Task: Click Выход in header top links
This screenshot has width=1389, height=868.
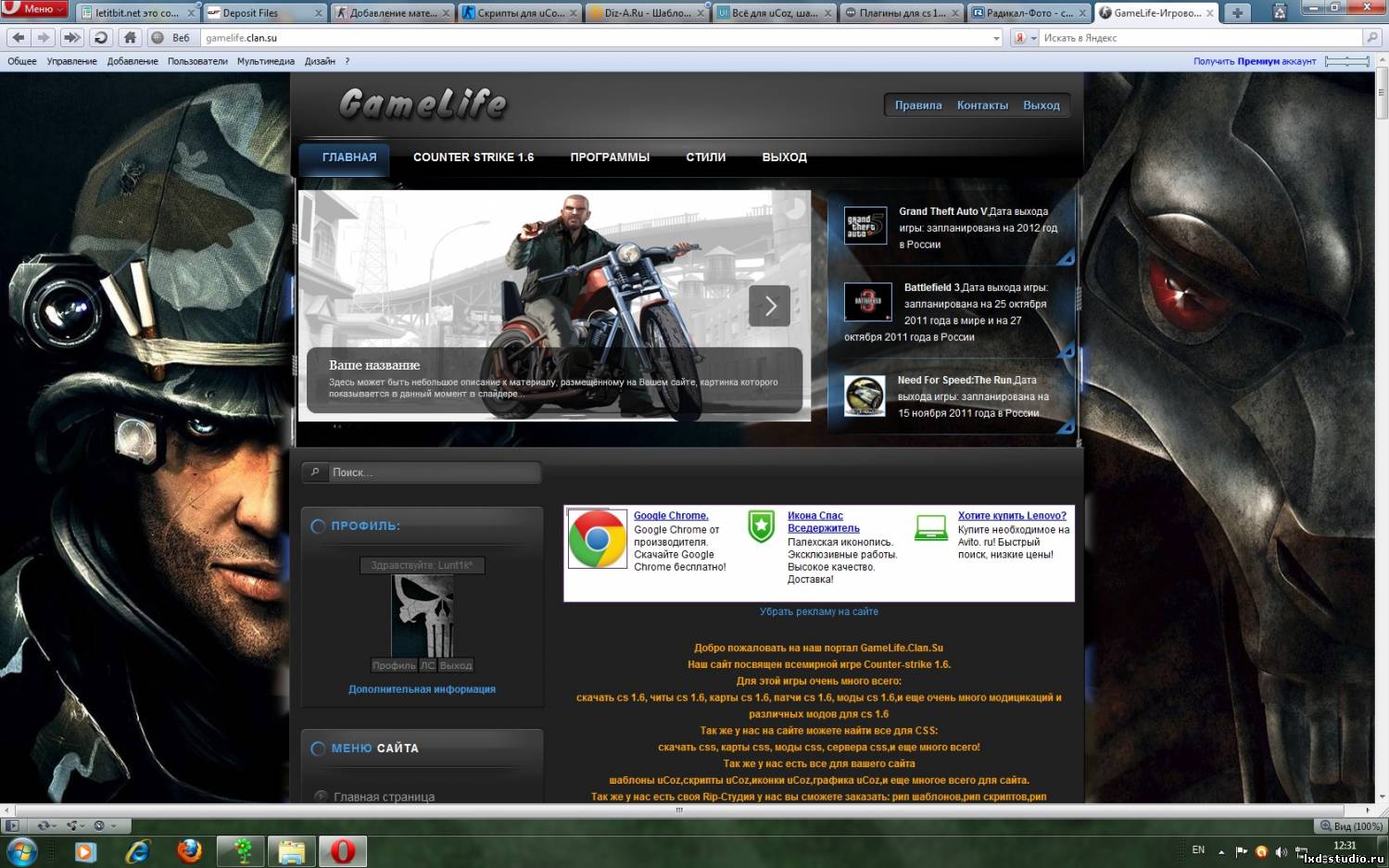Action: tap(1042, 106)
